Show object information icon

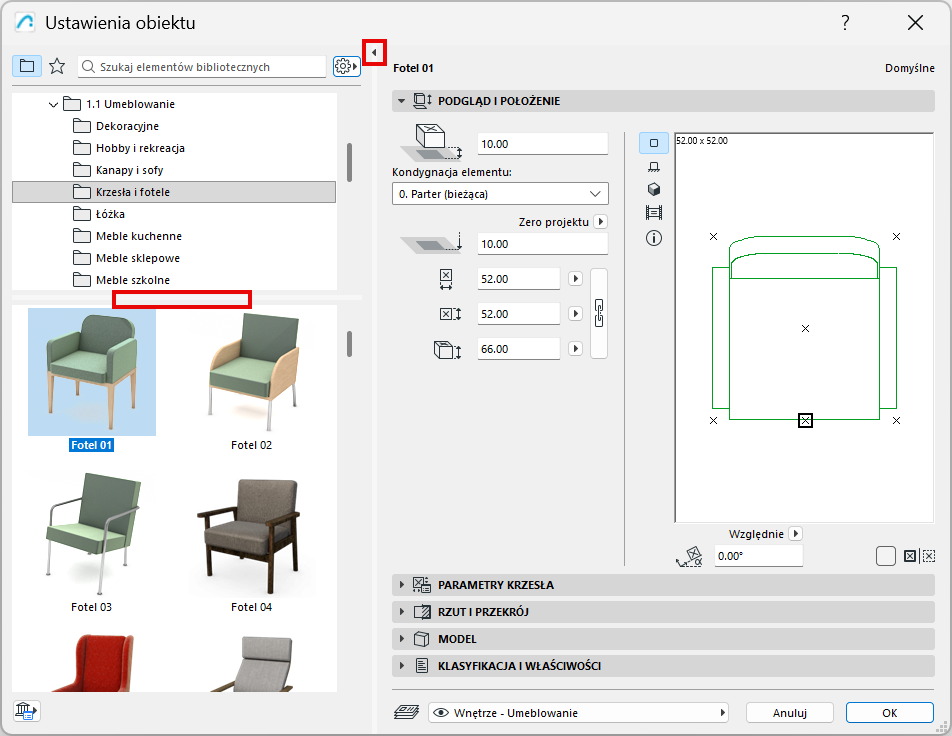(654, 238)
